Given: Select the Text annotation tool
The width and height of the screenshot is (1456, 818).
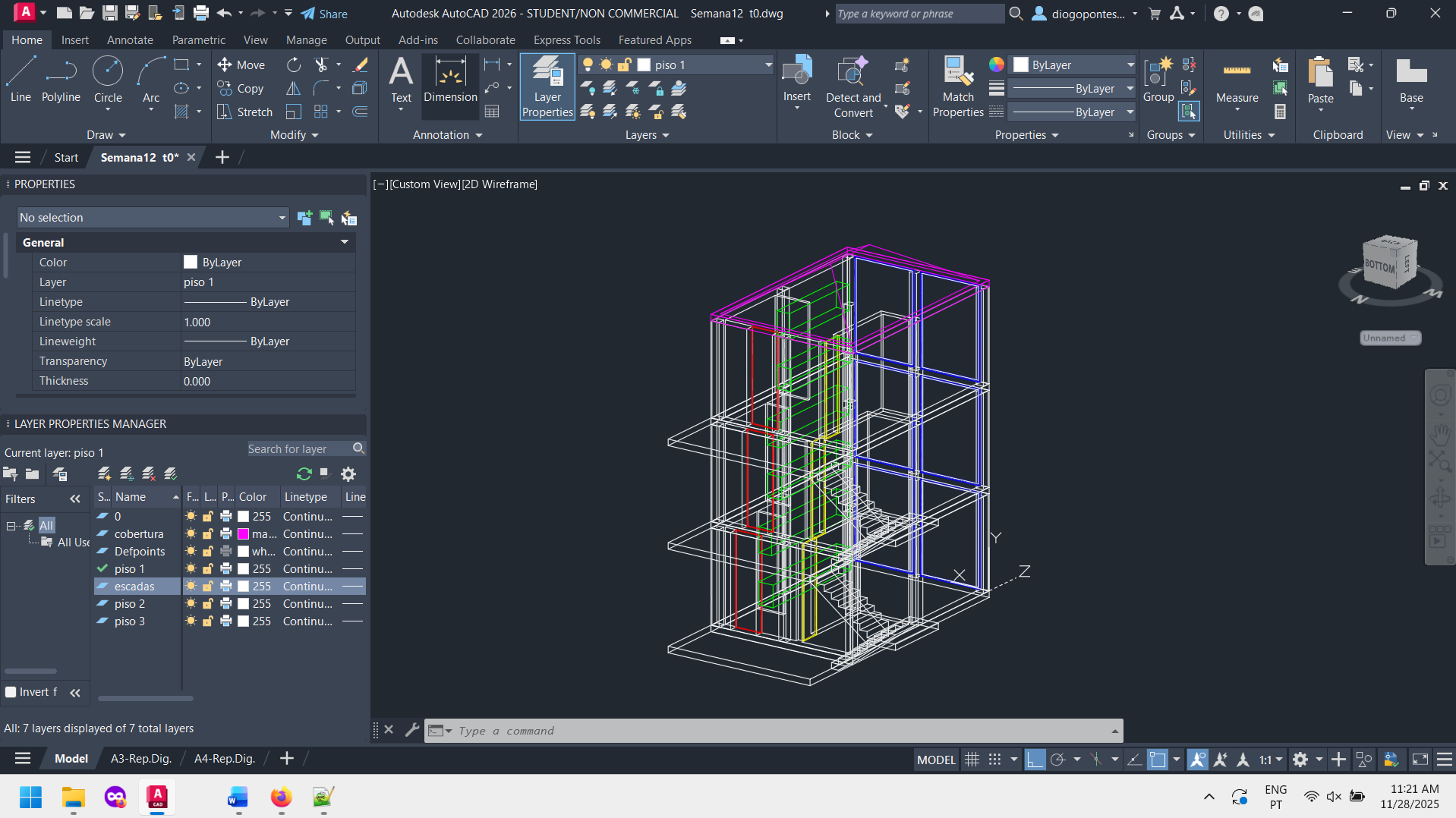Looking at the screenshot, I should coord(401,80).
